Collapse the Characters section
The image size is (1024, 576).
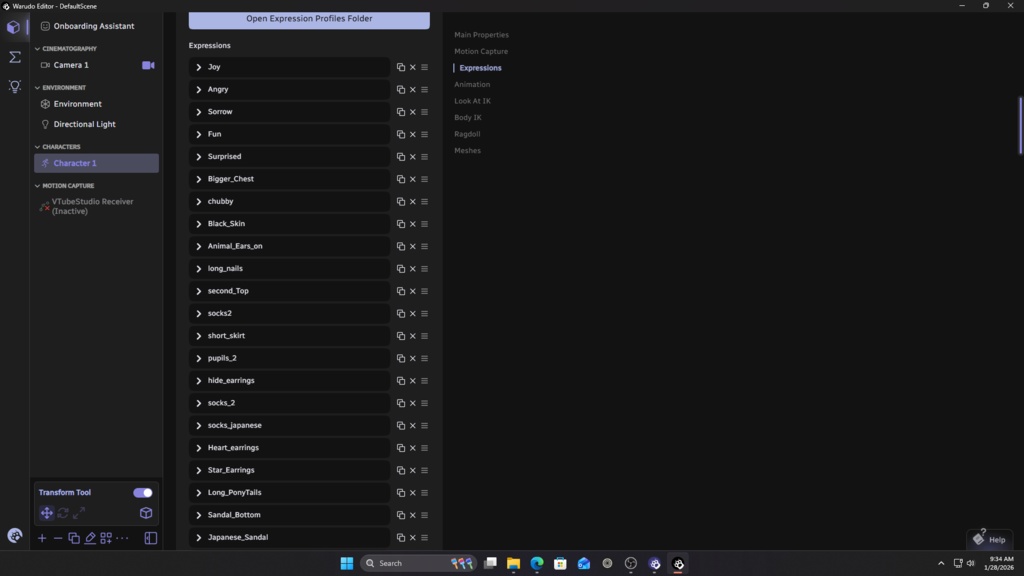[57, 147]
